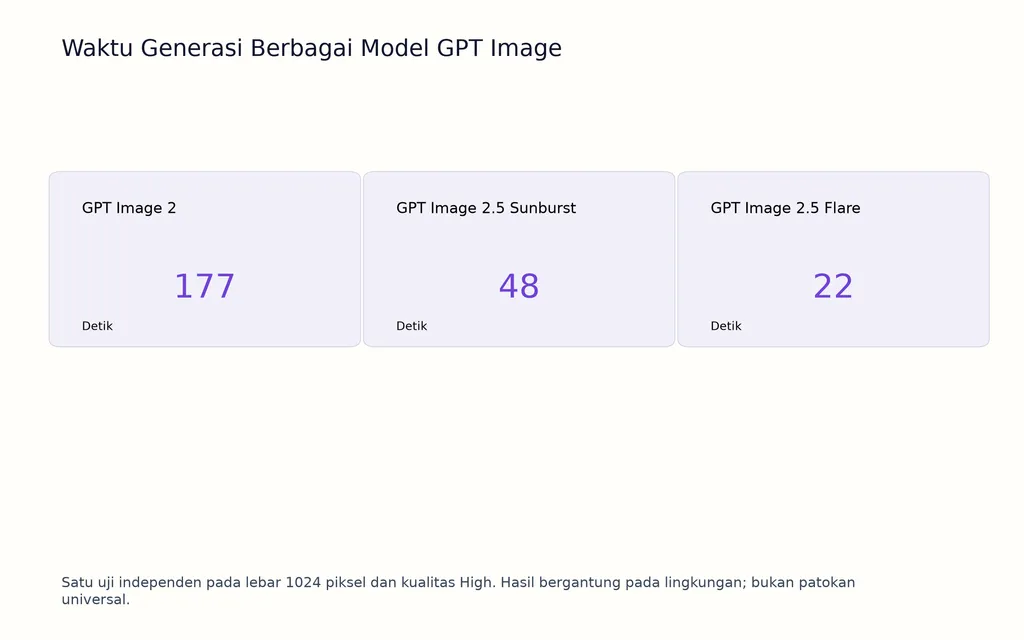The height and width of the screenshot is (640, 1024).
Task: Click the title 'Waktu Generasi Berbagai Model GPT Image'
Action: coord(312,48)
